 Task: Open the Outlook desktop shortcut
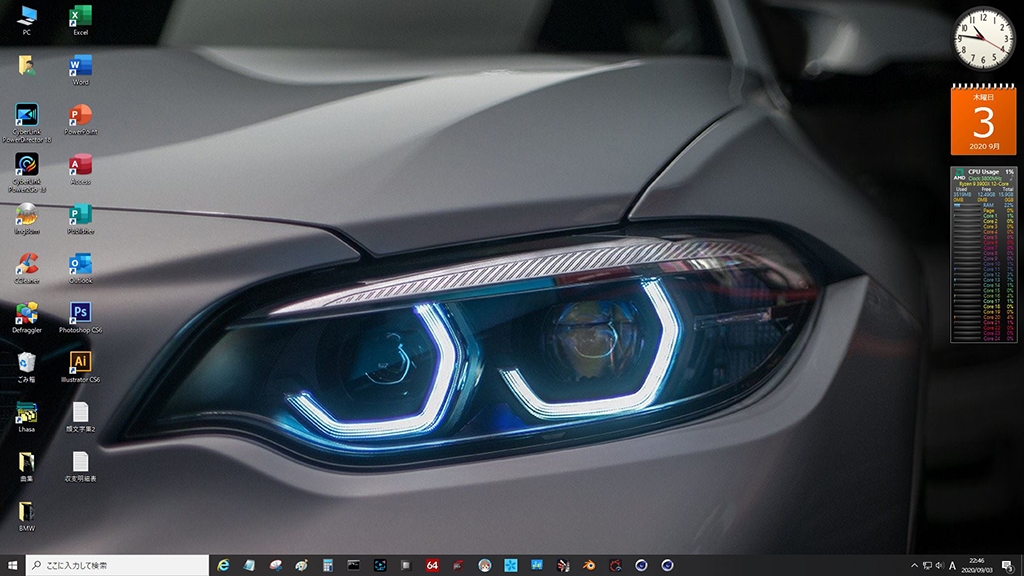tap(80, 268)
